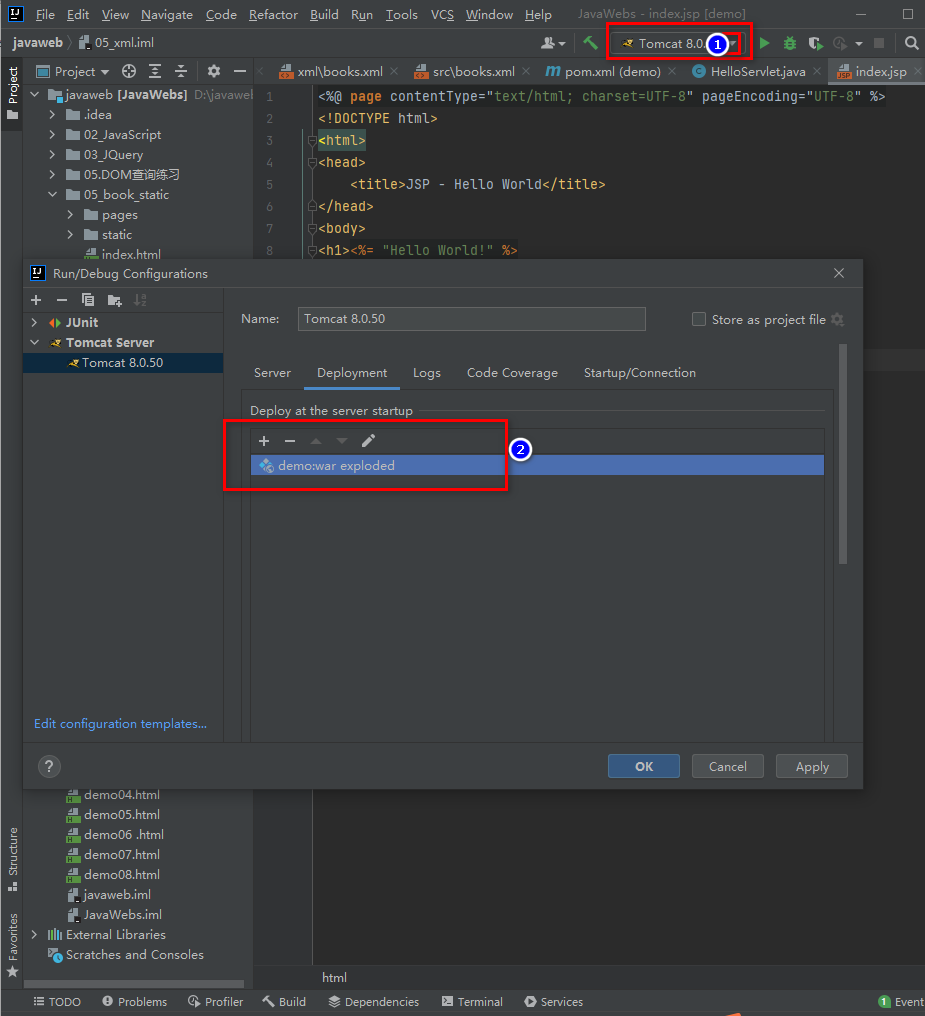Switch to the Server tab
Image resolution: width=925 pixels, height=1016 pixels.
tap(272, 373)
